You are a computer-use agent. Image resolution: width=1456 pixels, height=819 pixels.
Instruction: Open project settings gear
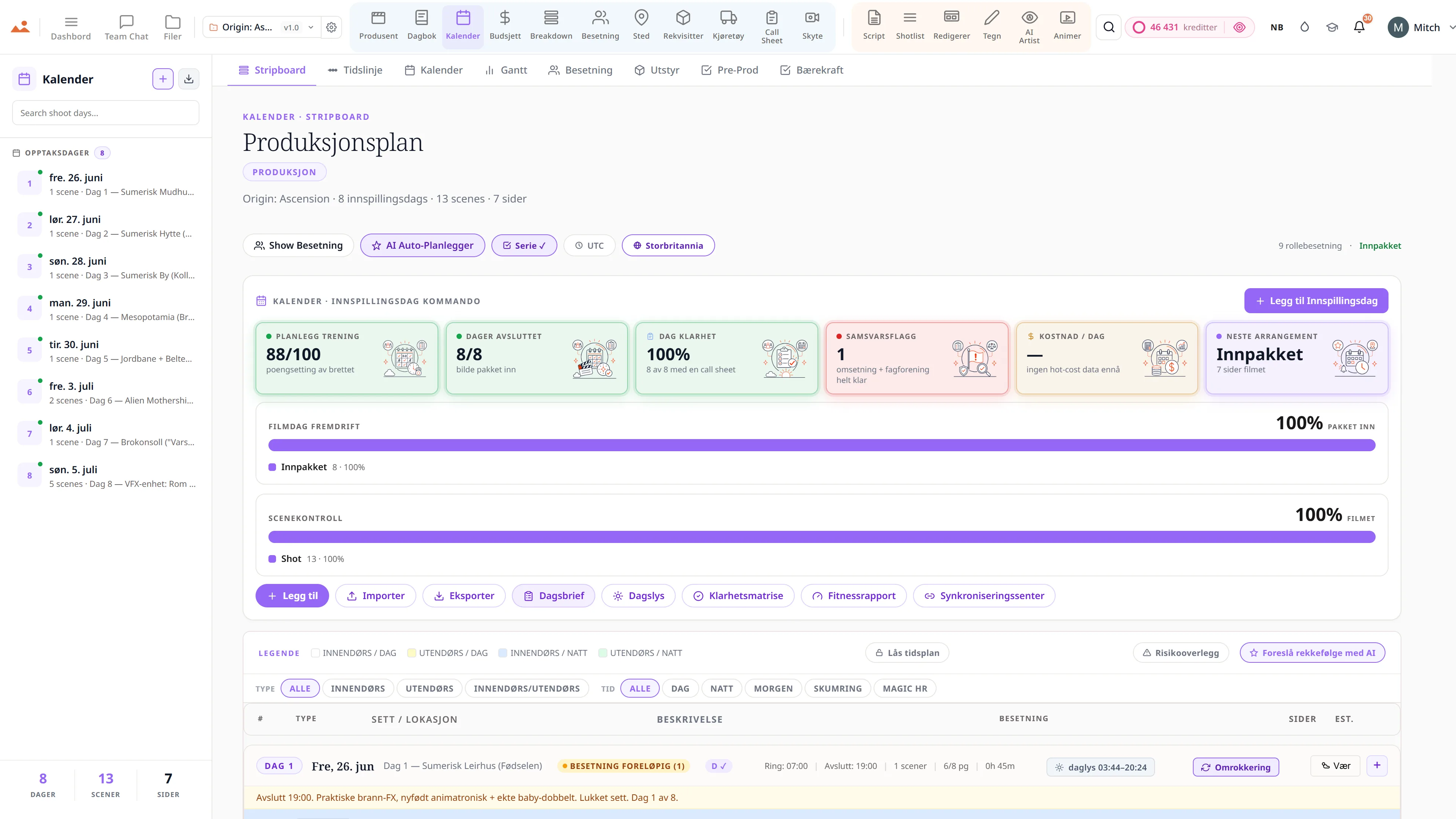point(332,27)
